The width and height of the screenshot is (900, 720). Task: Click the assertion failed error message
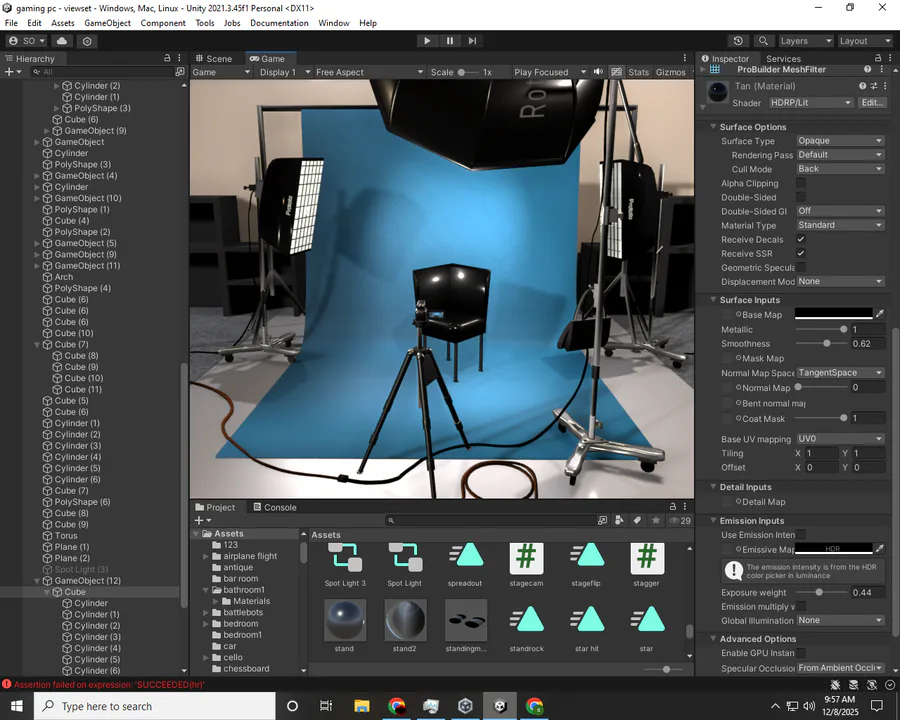[x=109, y=684]
